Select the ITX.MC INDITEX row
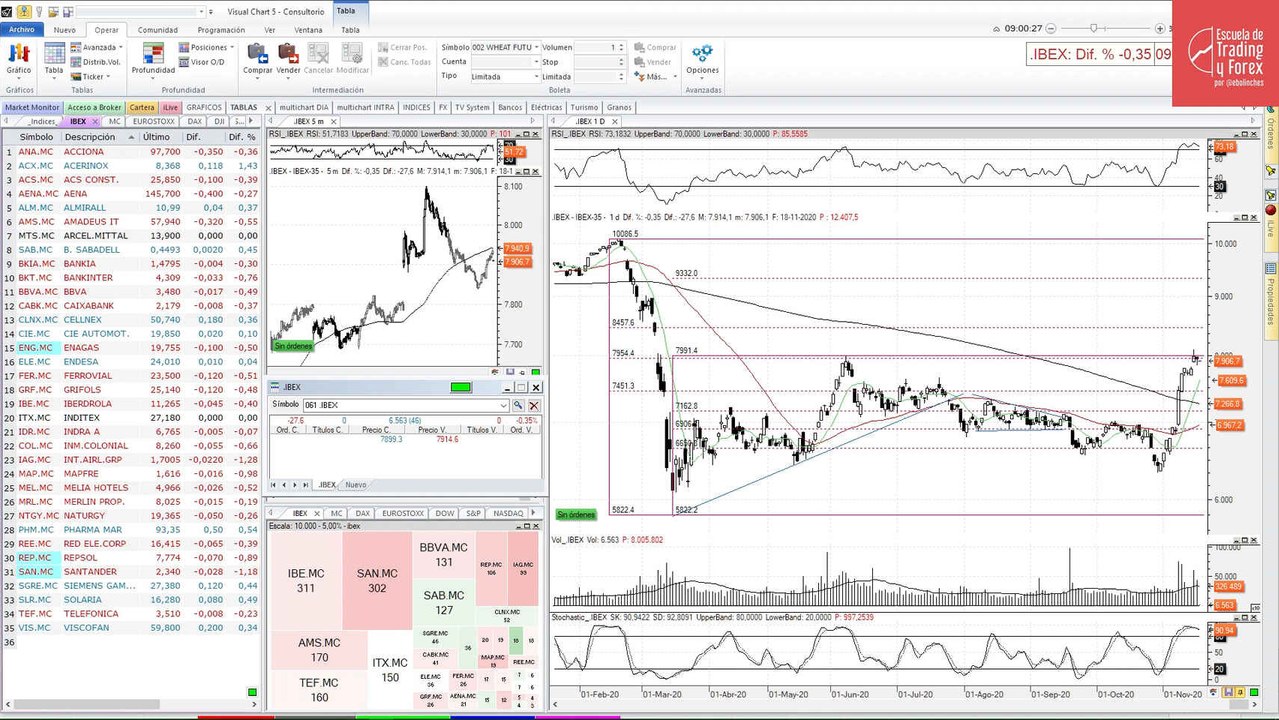Screen dimensions: 1279x720 click(131, 417)
